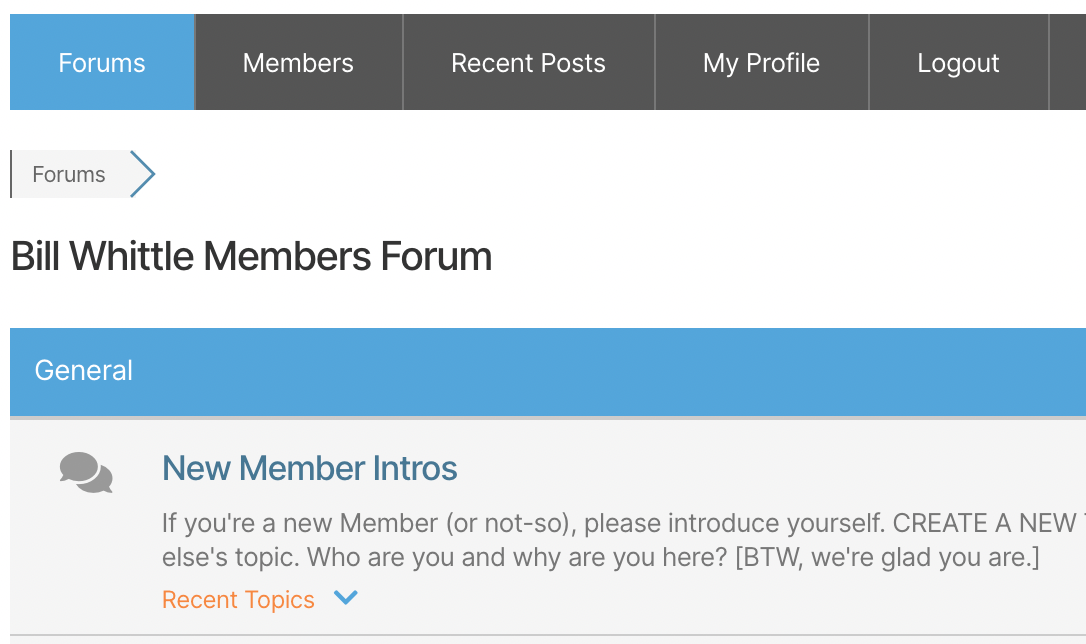Click the breadcrumb arrow after Forums

[x=143, y=175]
